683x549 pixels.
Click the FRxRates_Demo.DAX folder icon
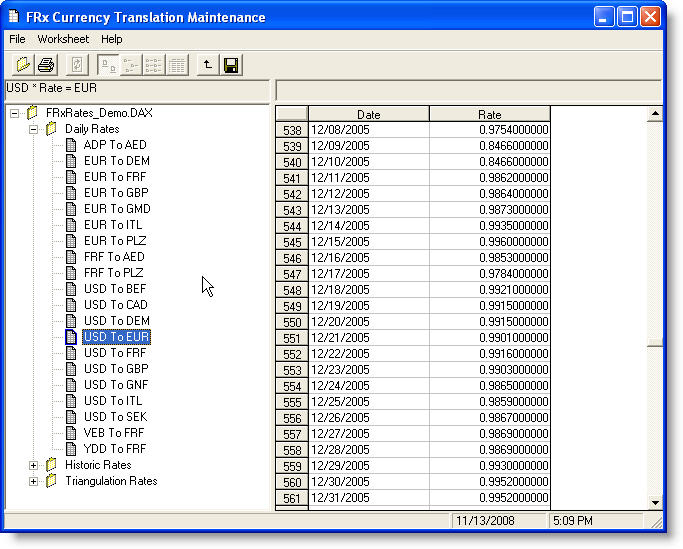click(x=32, y=113)
